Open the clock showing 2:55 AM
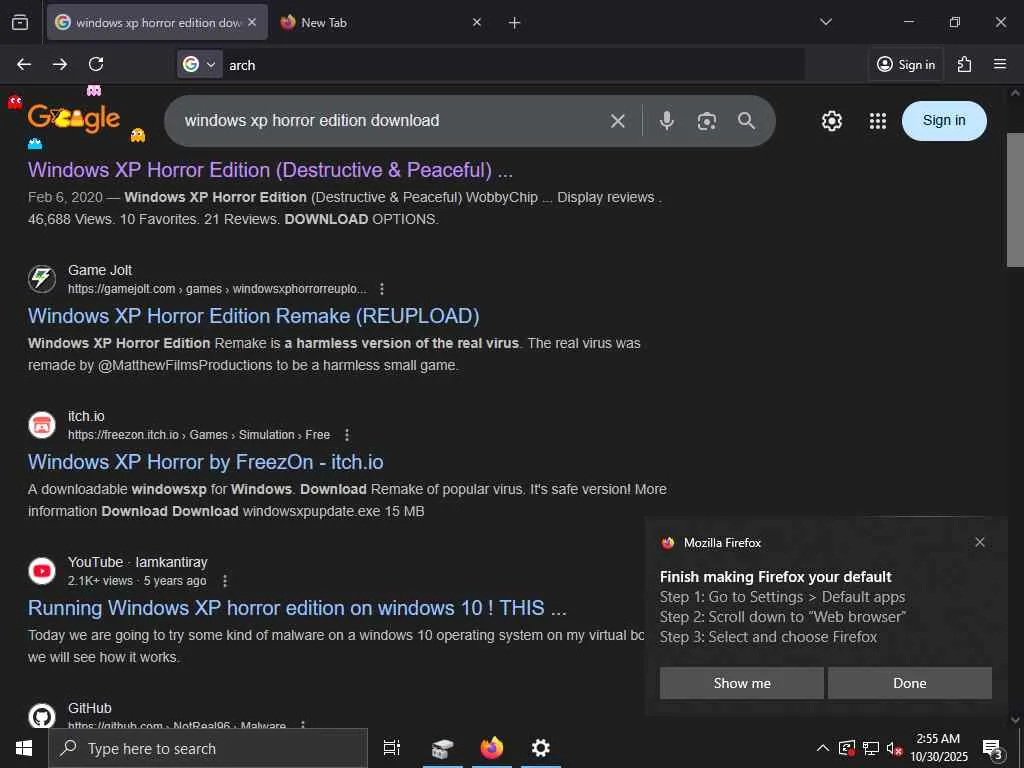 click(x=938, y=748)
